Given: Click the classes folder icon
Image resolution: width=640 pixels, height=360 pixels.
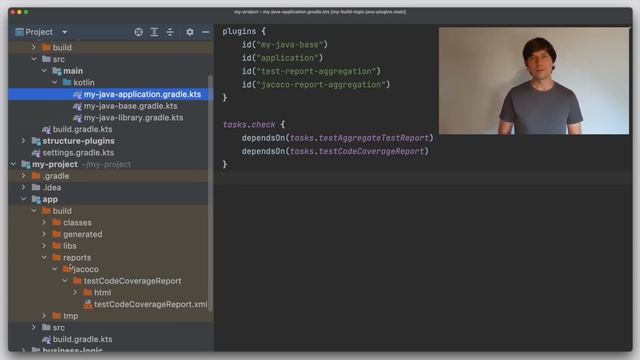Looking at the screenshot, I should pos(57,222).
